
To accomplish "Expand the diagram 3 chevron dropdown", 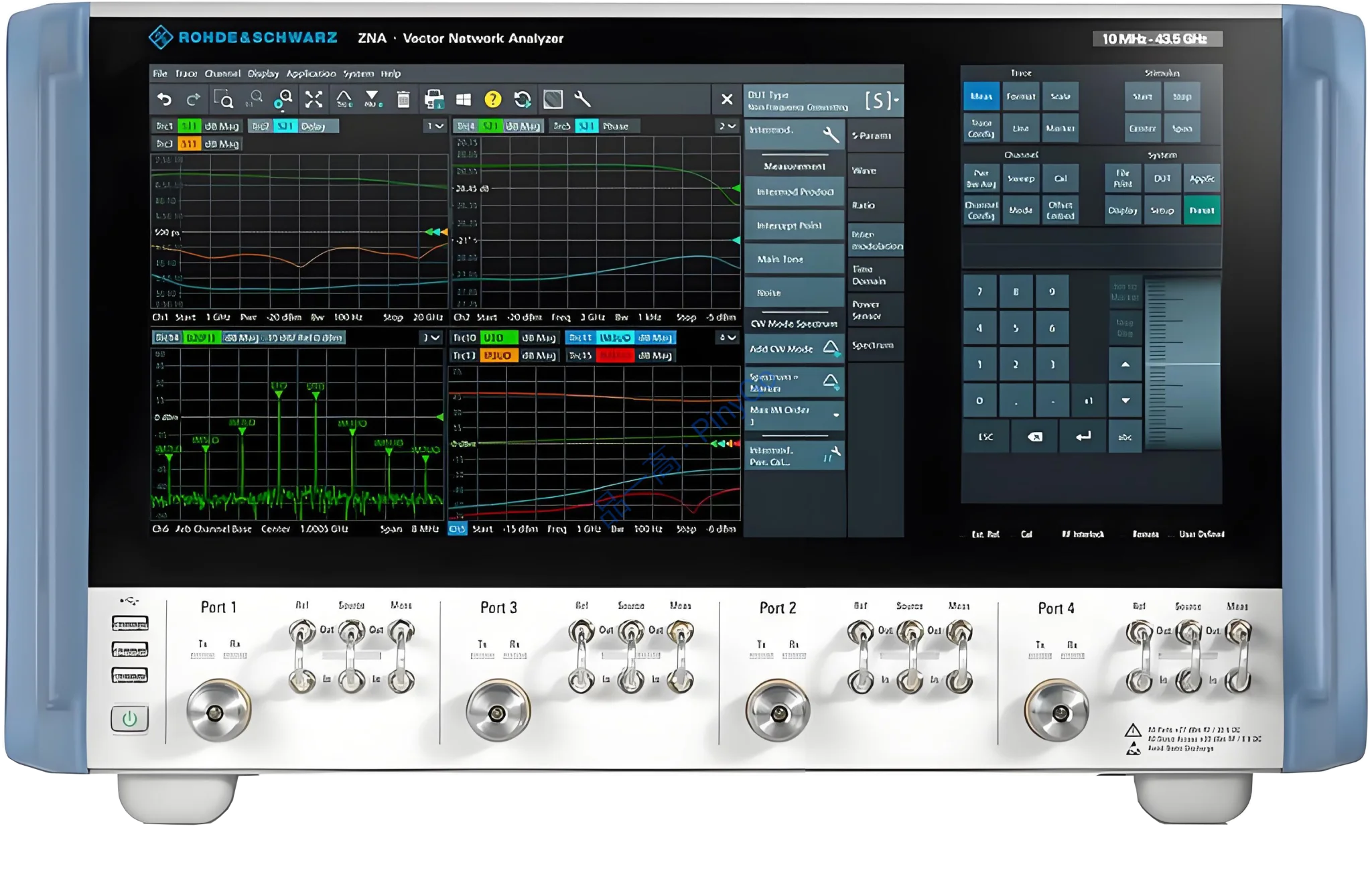I will click(x=432, y=338).
